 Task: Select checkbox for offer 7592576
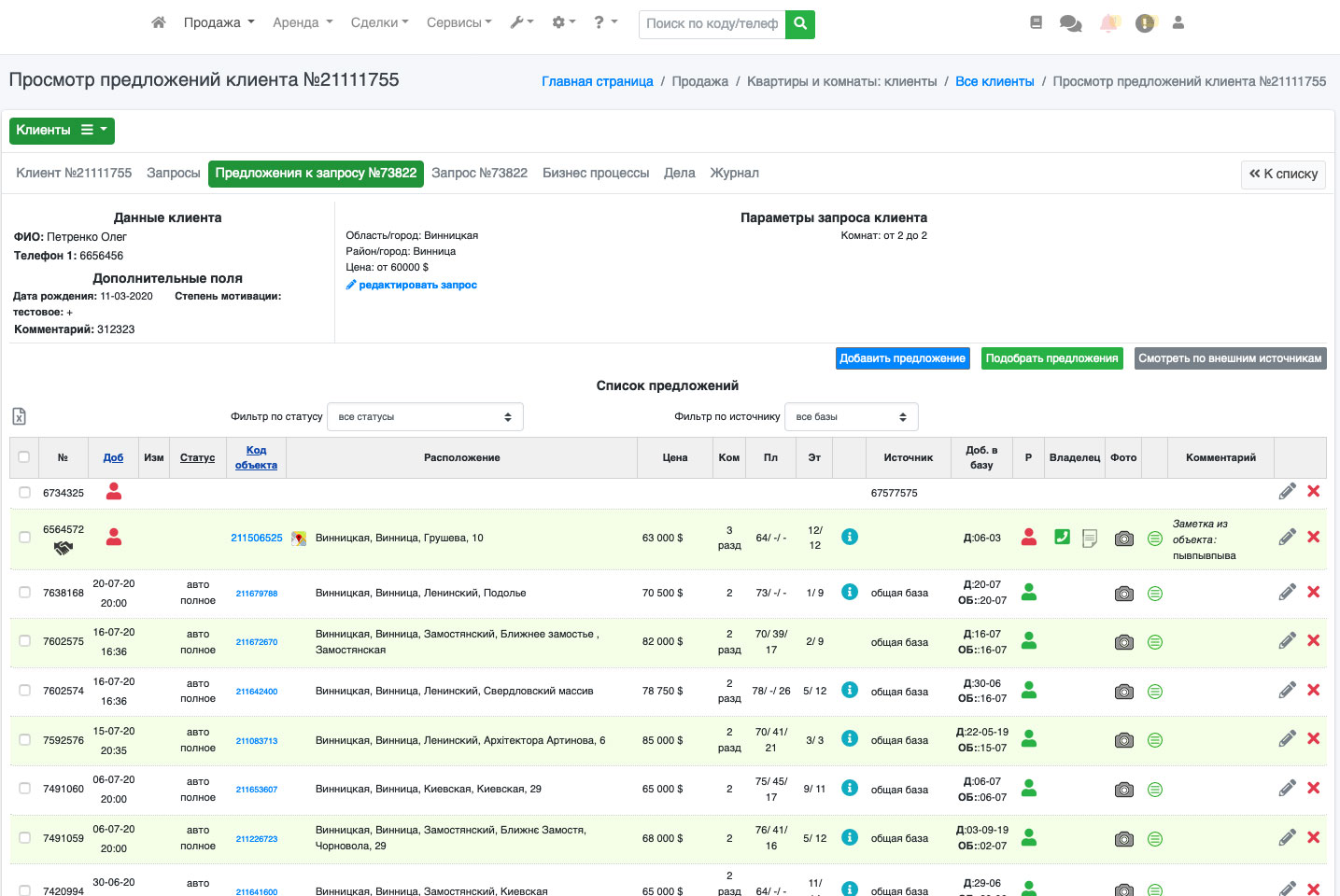24,740
